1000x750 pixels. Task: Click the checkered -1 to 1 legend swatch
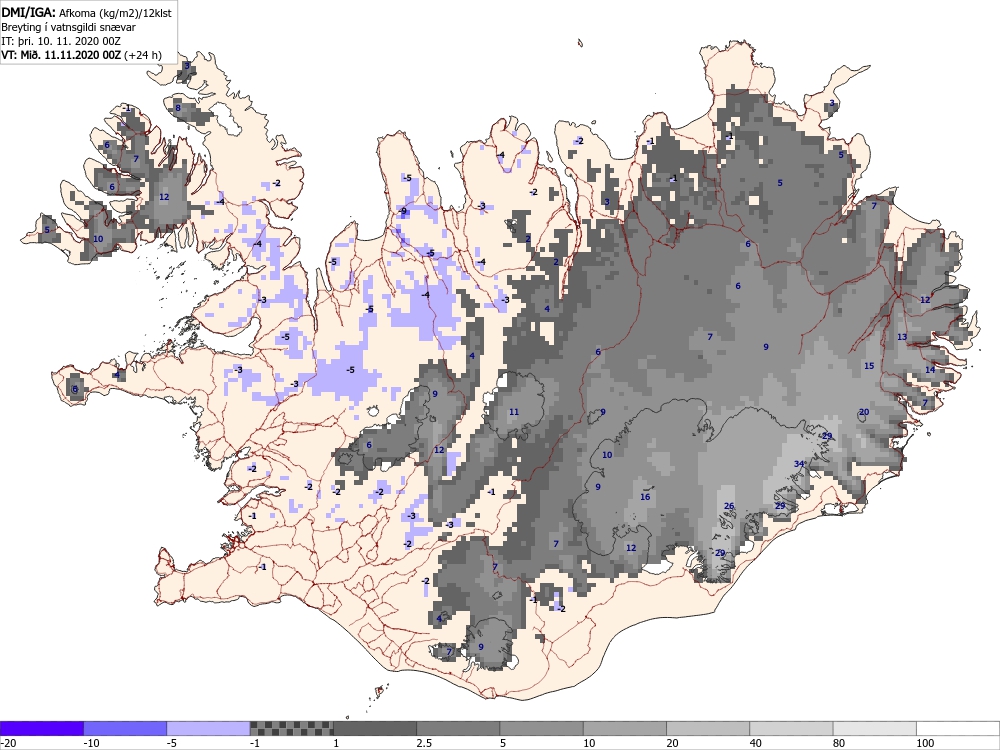tap(291, 728)
